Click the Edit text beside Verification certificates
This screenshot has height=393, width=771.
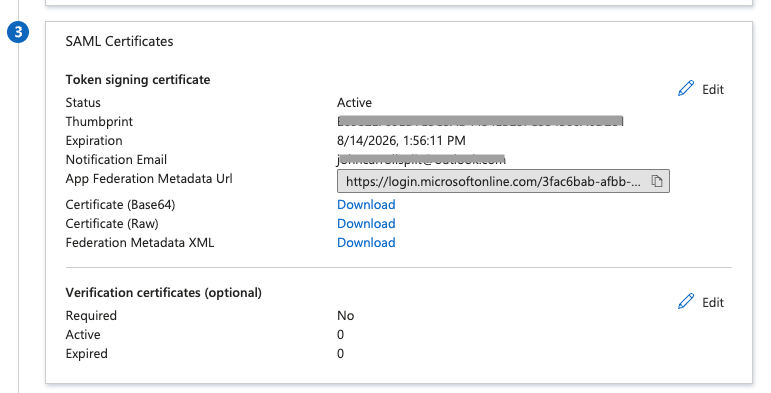click(x=712, y=302)
